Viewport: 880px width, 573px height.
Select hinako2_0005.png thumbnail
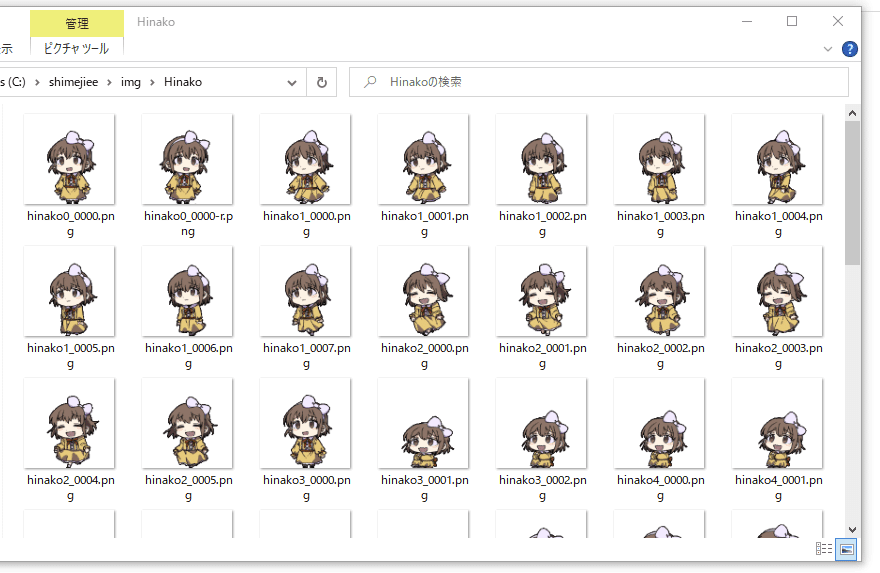(187, 423)
